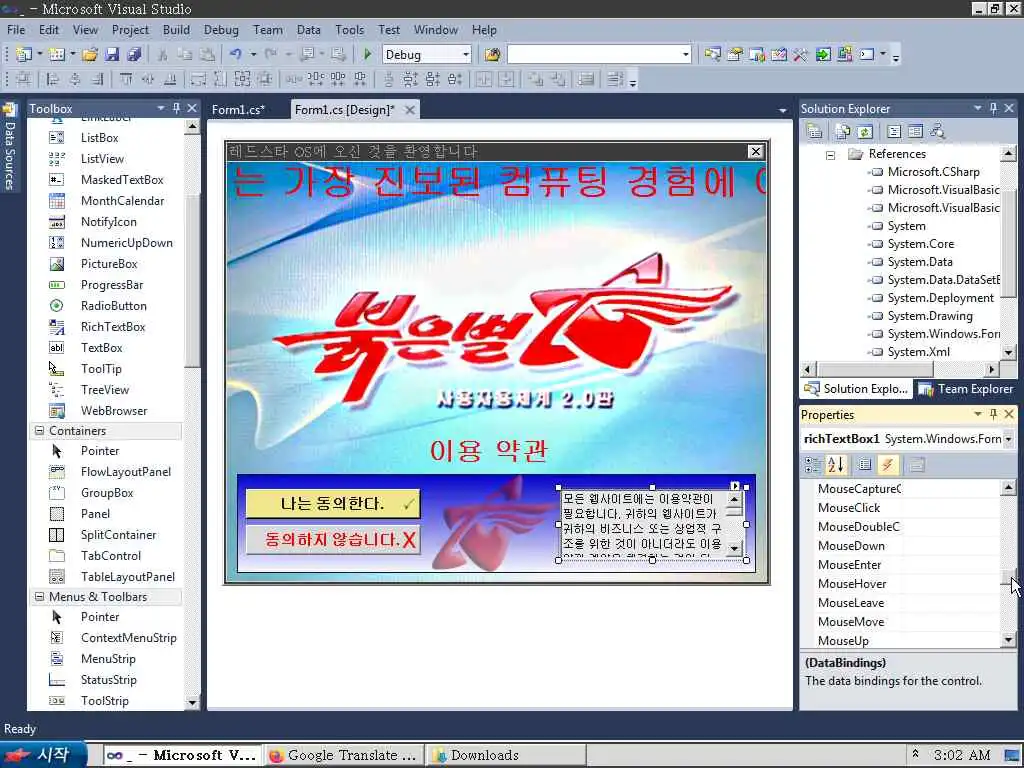Click the Align Lefts layout icon
Screen dimensions: 1024x768
(53, 80)
